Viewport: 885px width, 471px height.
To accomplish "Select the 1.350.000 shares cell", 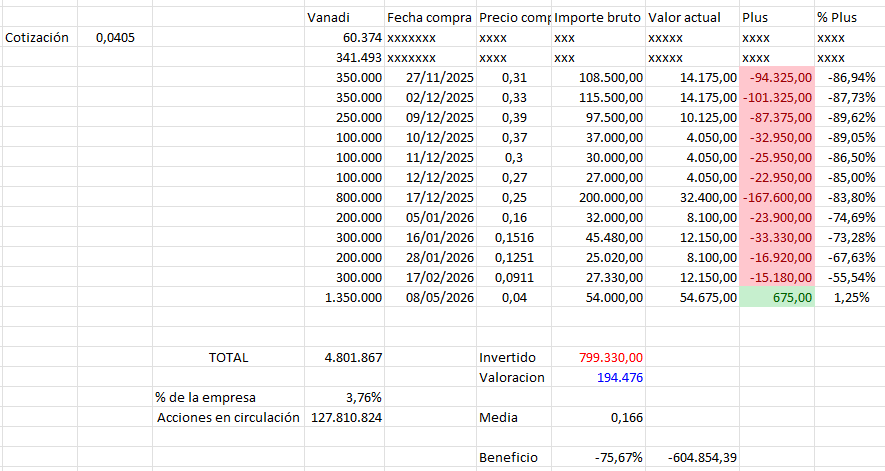I will (344, 298).
